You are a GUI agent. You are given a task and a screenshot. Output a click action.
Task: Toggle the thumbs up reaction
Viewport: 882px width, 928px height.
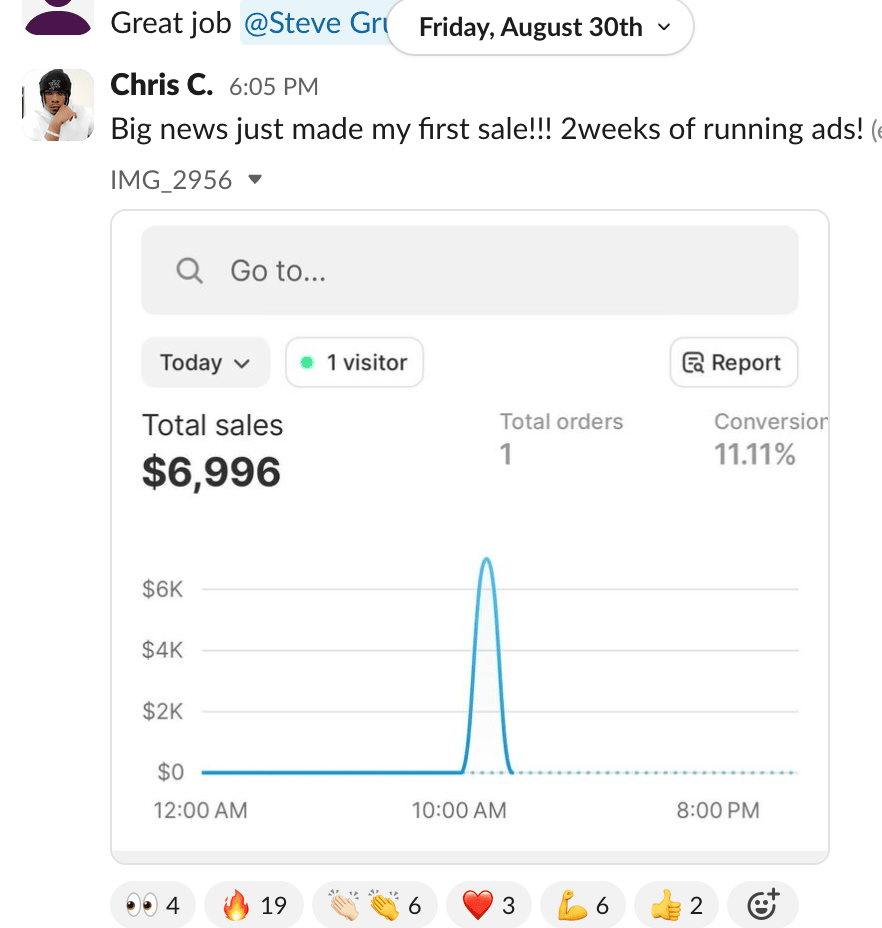click(676, 906)
